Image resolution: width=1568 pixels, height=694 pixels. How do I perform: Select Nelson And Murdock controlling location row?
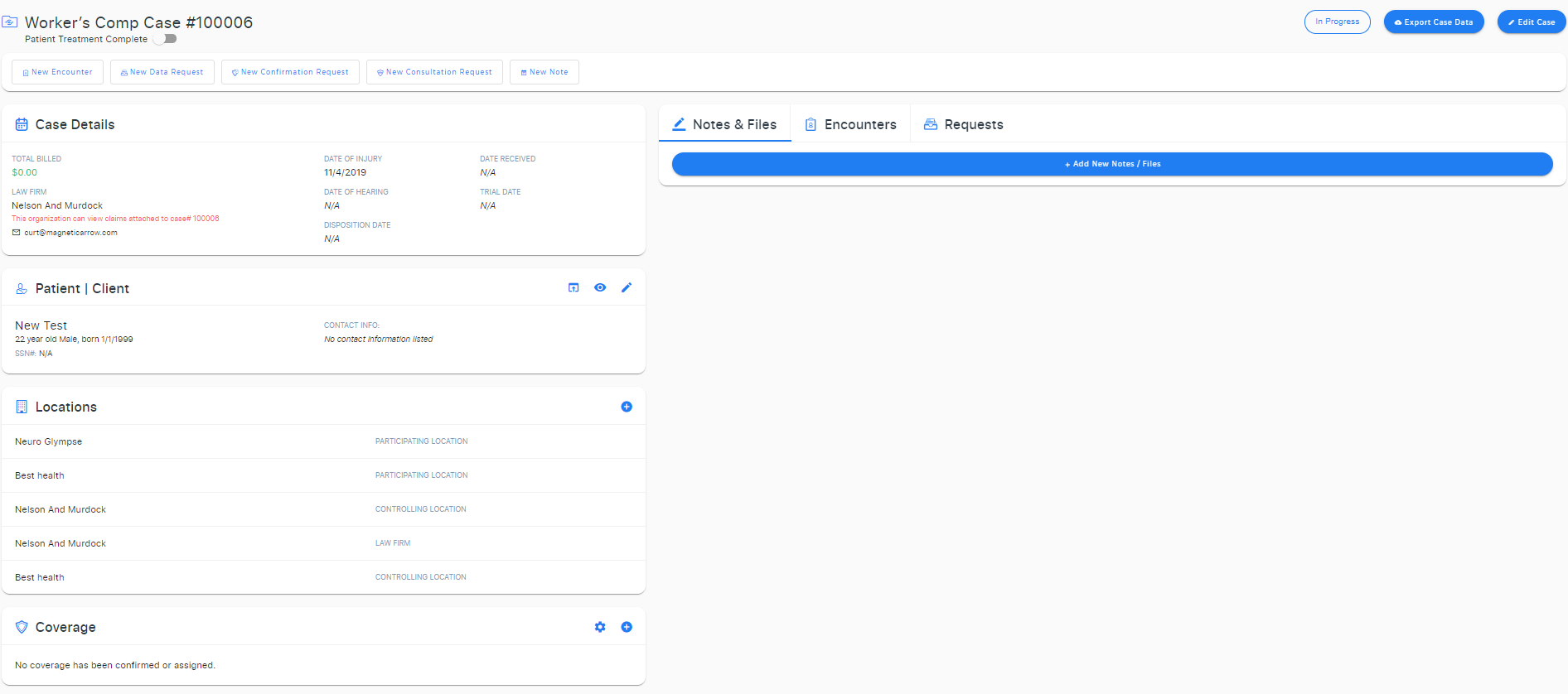(323, 509)
